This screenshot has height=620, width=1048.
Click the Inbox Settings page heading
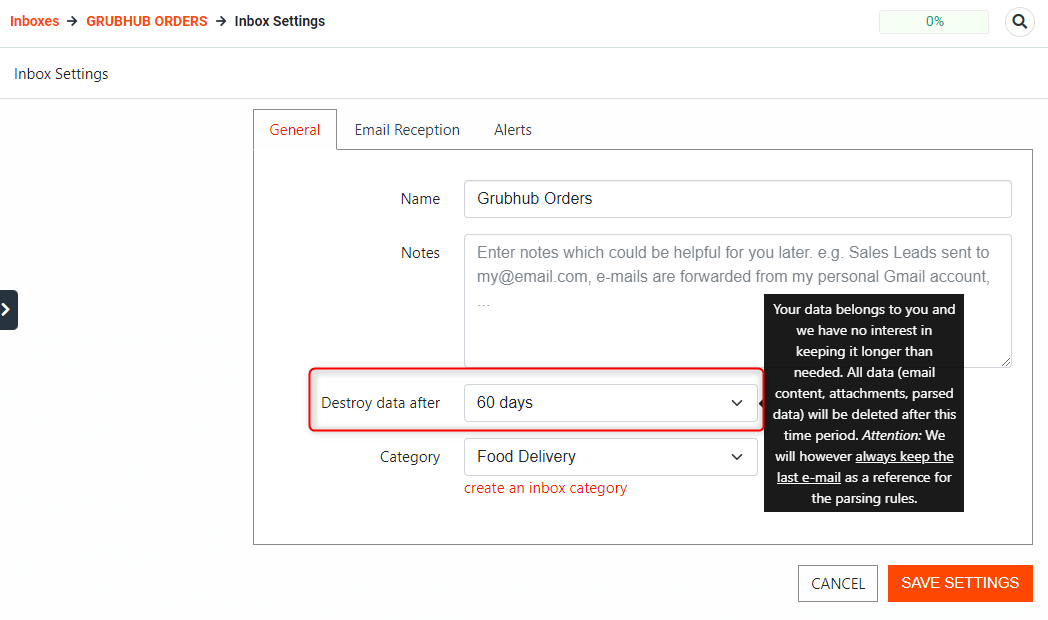(61, 74)
